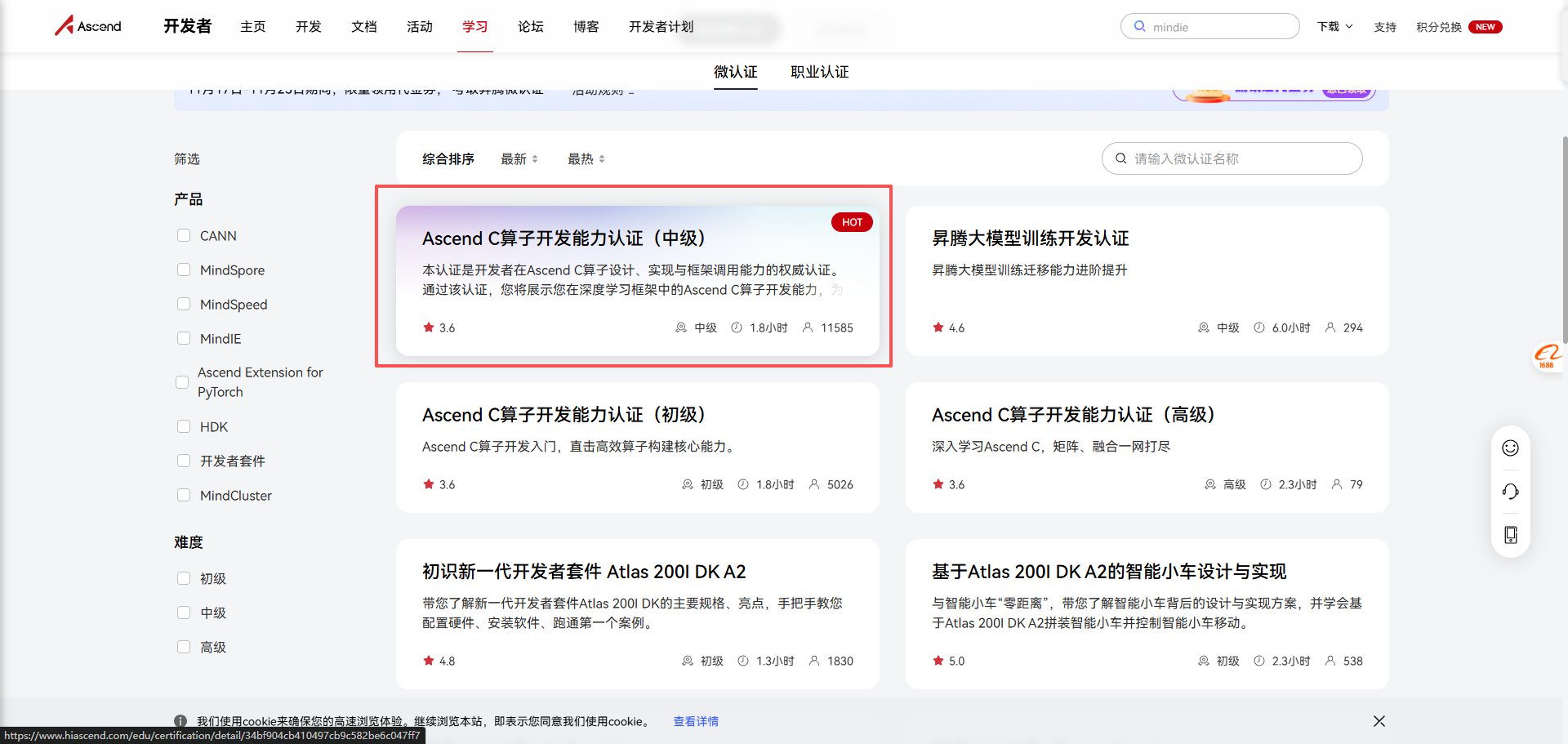Click the NEW badge beside 积分兑换
This screenshot has width=1568, height=744.
point(1486,27)
